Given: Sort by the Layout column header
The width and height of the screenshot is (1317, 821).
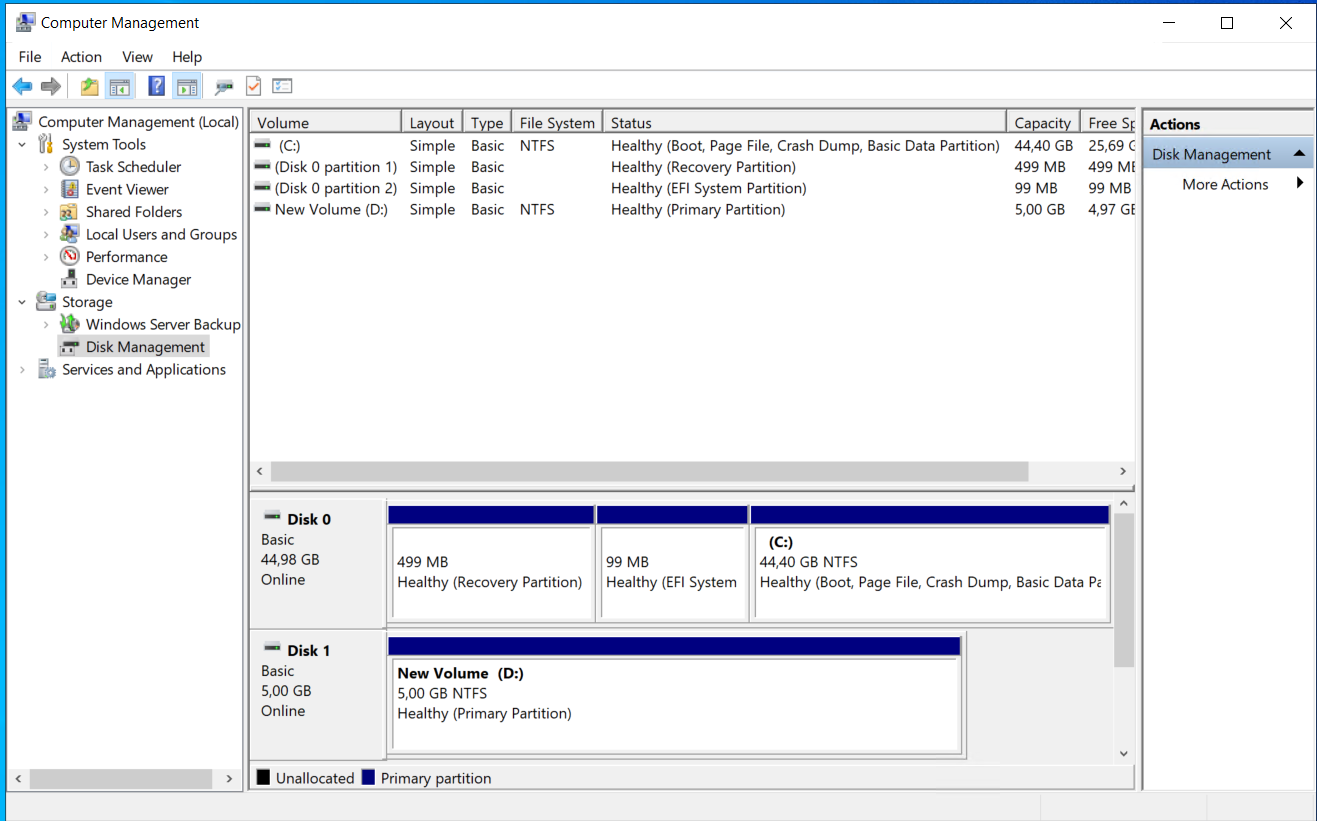Looking at the screenshot, I should [x=432, y=123].
